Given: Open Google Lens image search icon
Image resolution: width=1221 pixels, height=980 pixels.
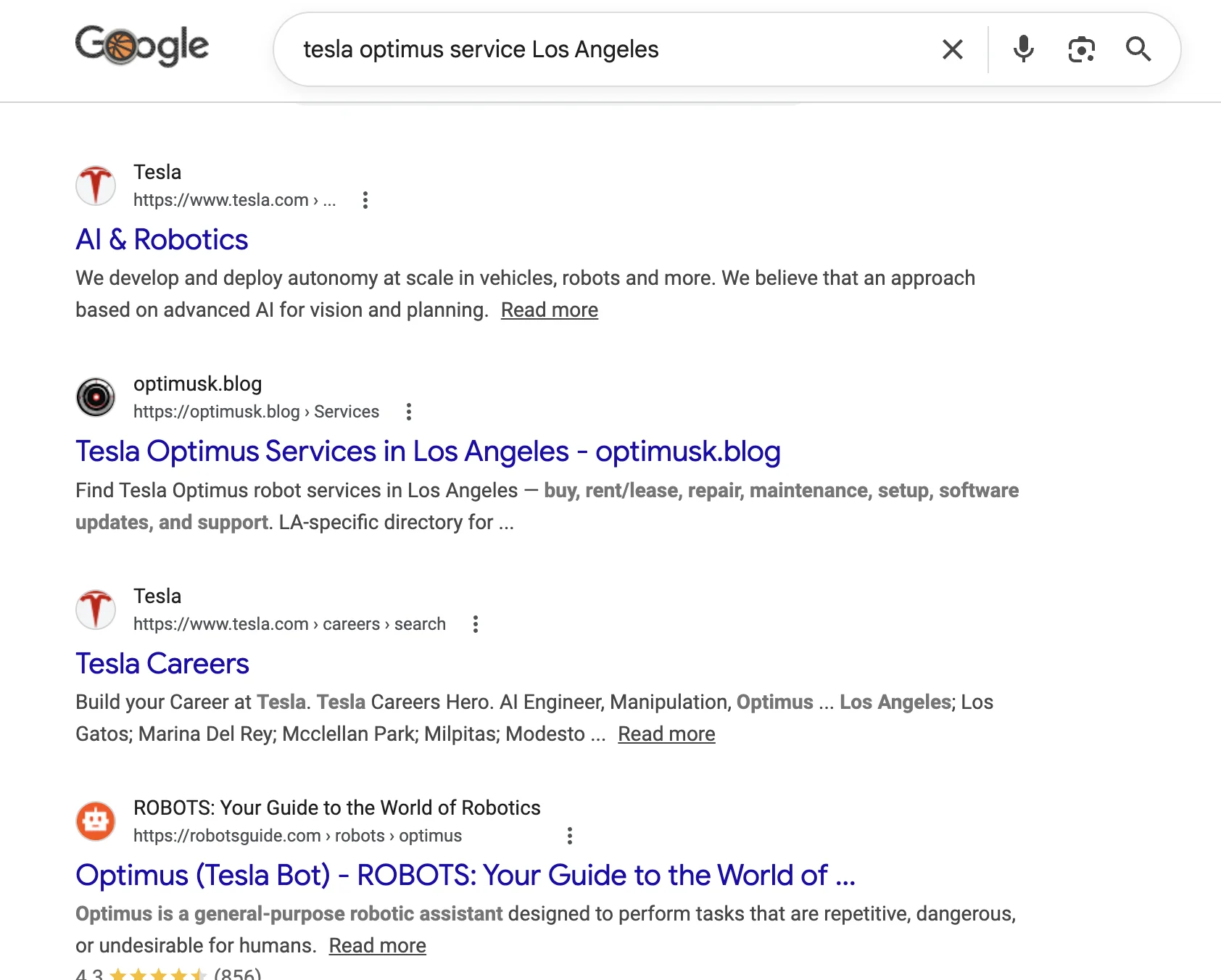Looking at the screenshot, I should [x=1081, y=49].
